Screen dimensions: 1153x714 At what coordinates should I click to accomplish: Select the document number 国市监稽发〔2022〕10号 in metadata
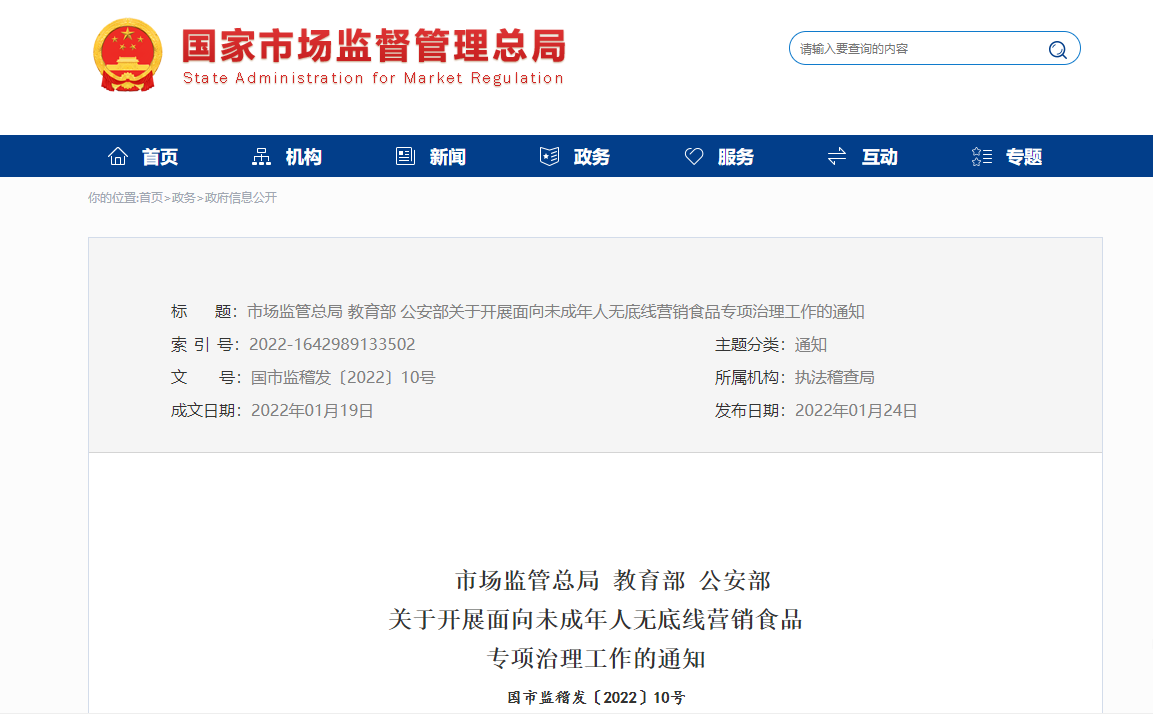click(x=343, y=377)
